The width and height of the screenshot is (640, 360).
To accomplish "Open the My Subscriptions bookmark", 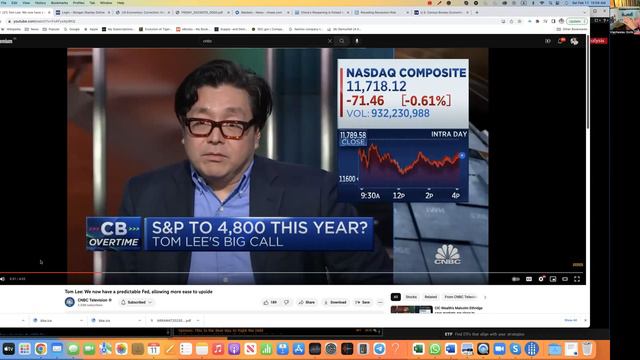I will (118, 29).
